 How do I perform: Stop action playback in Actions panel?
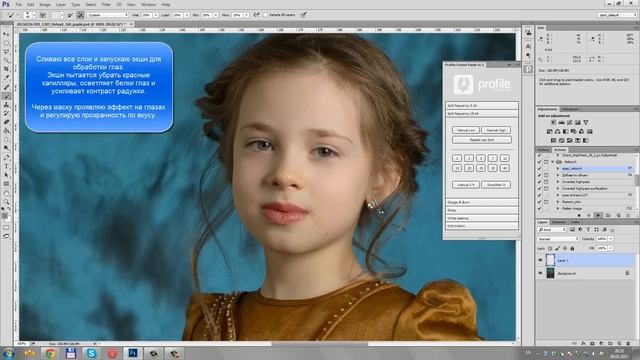(579, 215)
